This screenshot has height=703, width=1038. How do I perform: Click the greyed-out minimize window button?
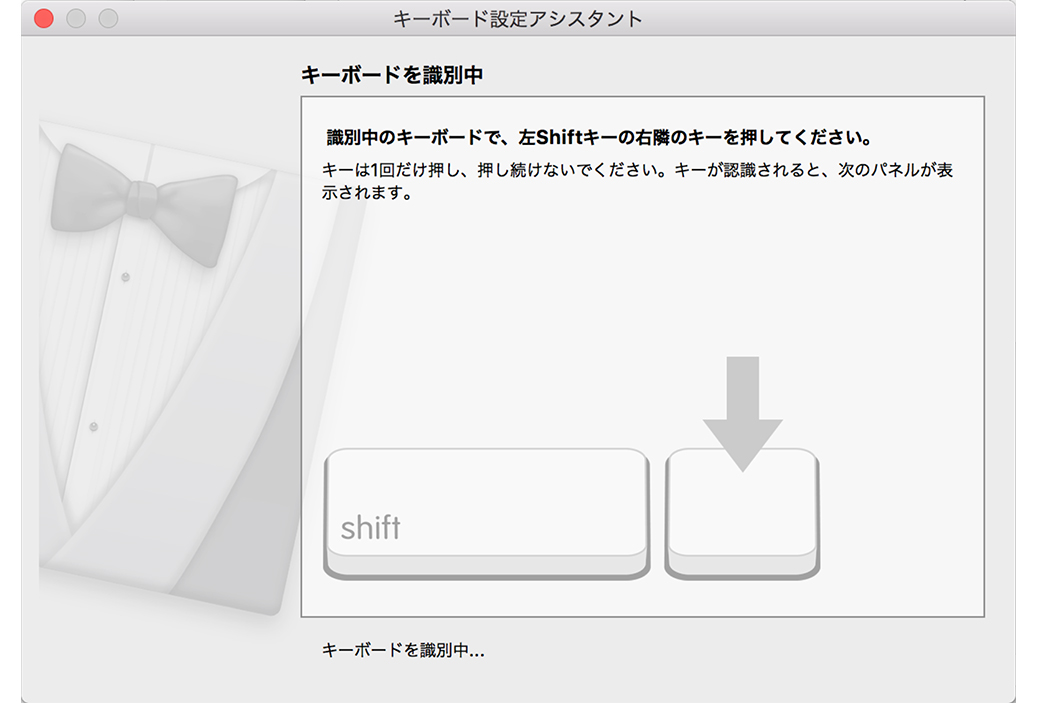tap(76, 19)
